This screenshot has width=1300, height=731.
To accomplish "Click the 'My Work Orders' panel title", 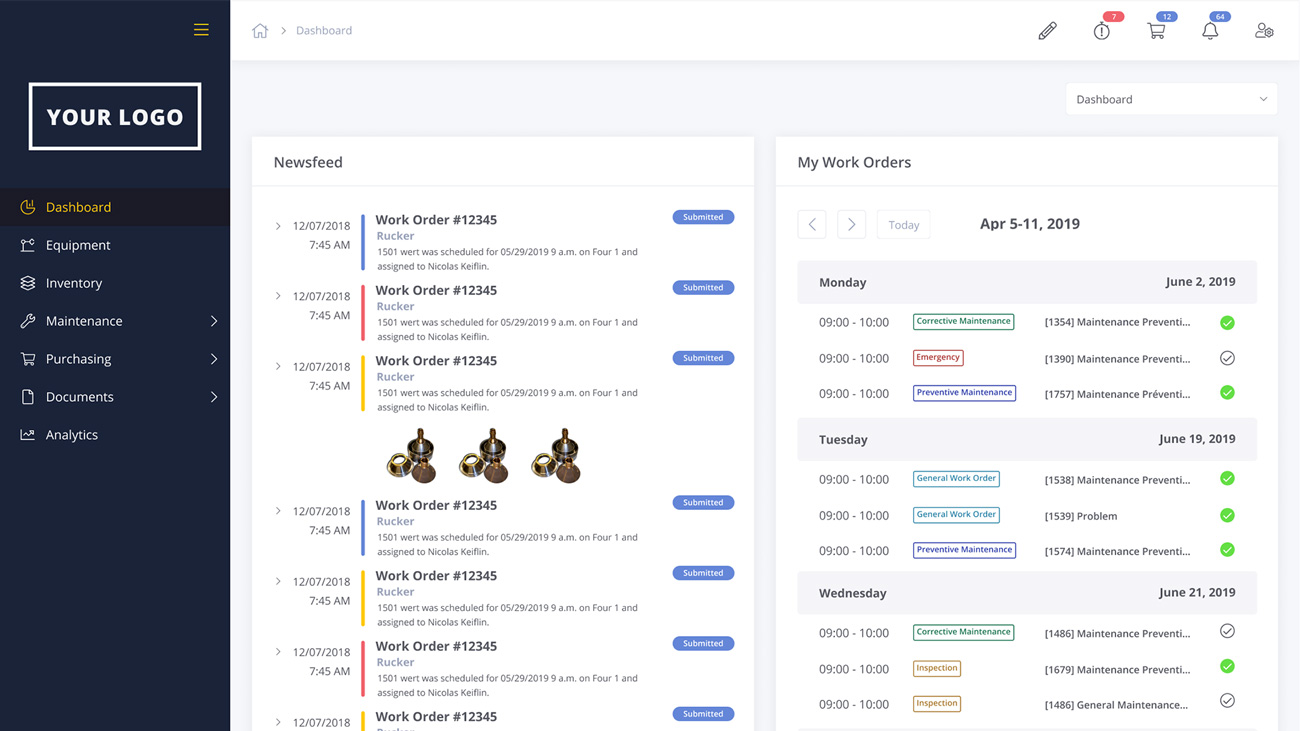I will pyautogui.click(x=854, y=162).
